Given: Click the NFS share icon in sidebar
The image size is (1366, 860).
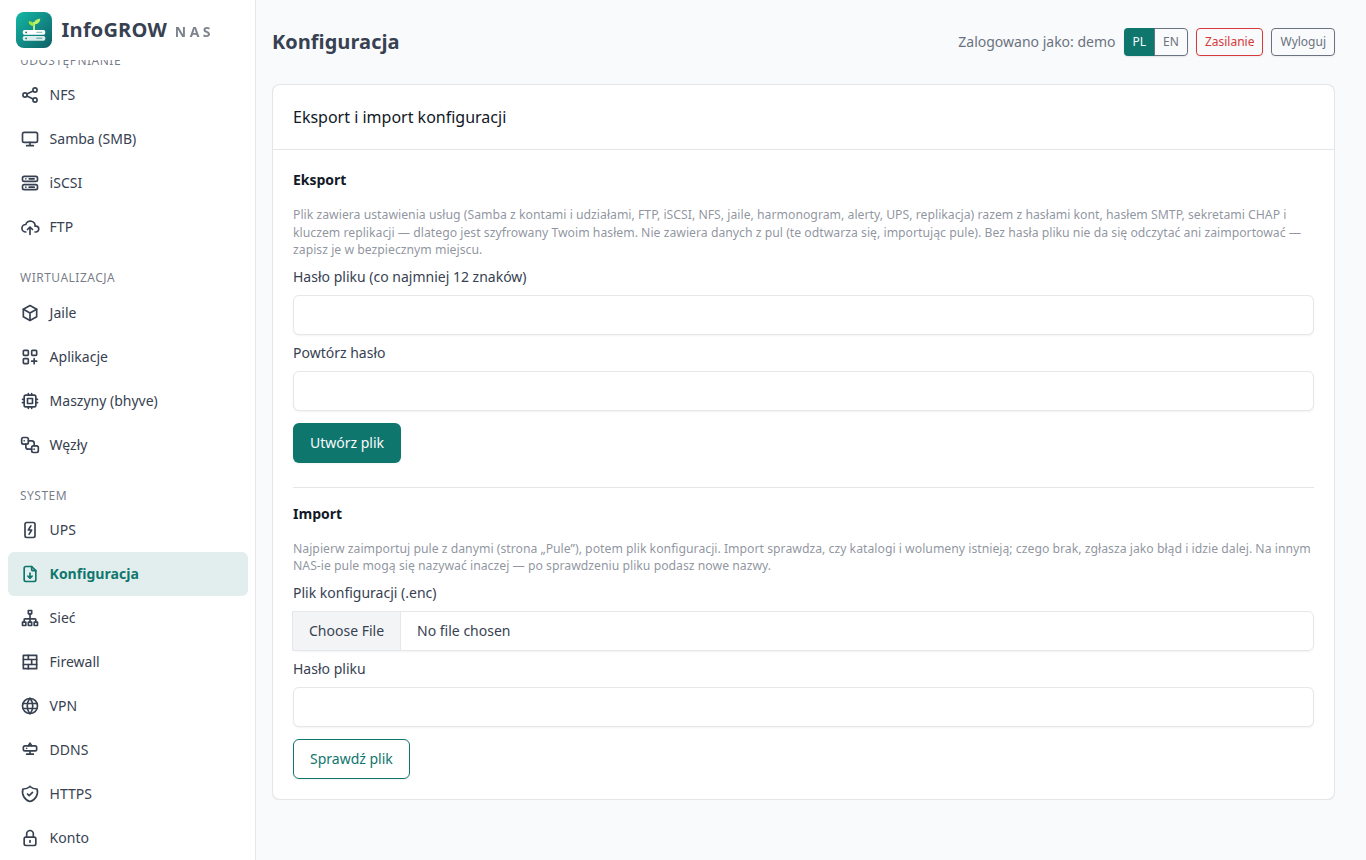Looking at the screenshot, I should coord(30,95).
